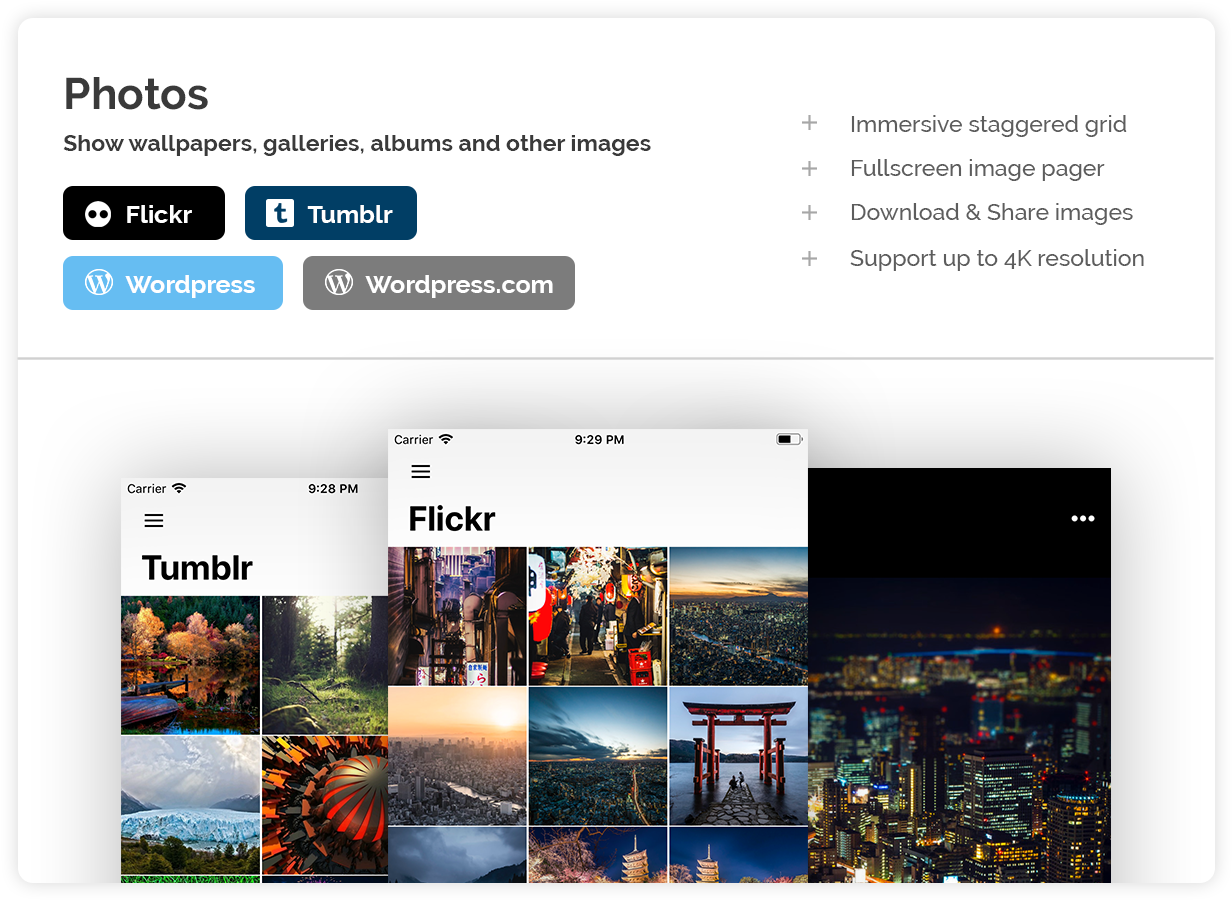Click the plus icon beside Support up to 4K resolution

pyautogui.click(x=810, y=258)
